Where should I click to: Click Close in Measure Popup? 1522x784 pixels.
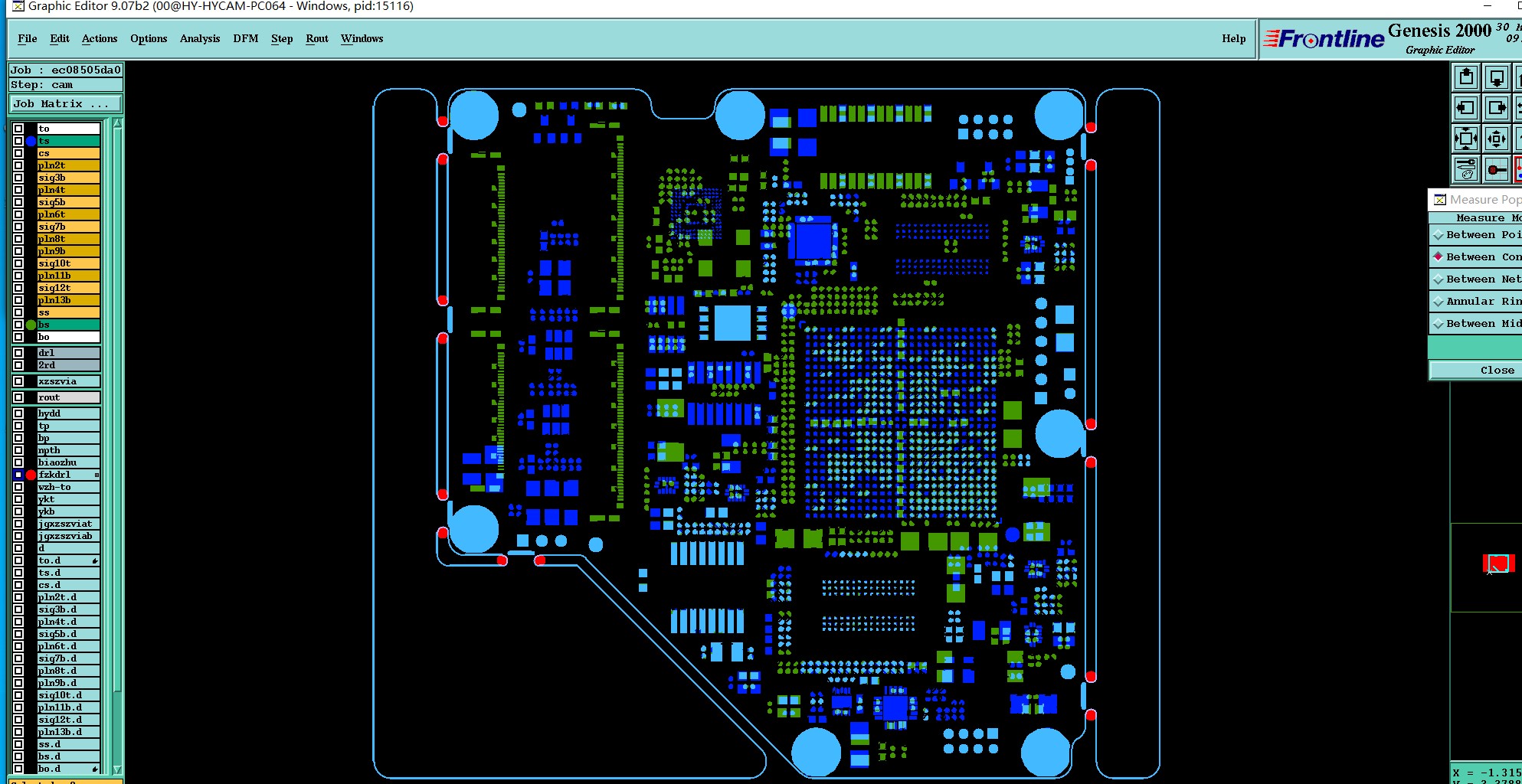click(1475, 371)
